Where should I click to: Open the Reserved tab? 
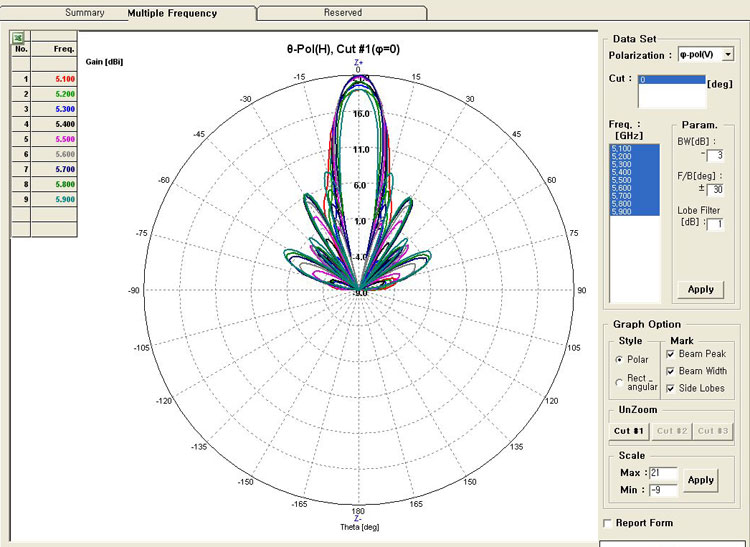342,13
